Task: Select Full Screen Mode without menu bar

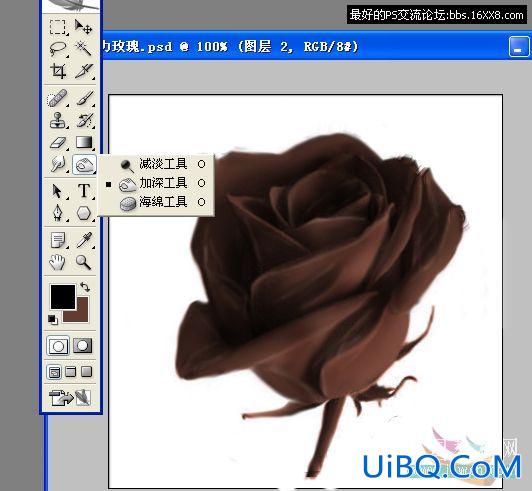Action: point(86,372)
